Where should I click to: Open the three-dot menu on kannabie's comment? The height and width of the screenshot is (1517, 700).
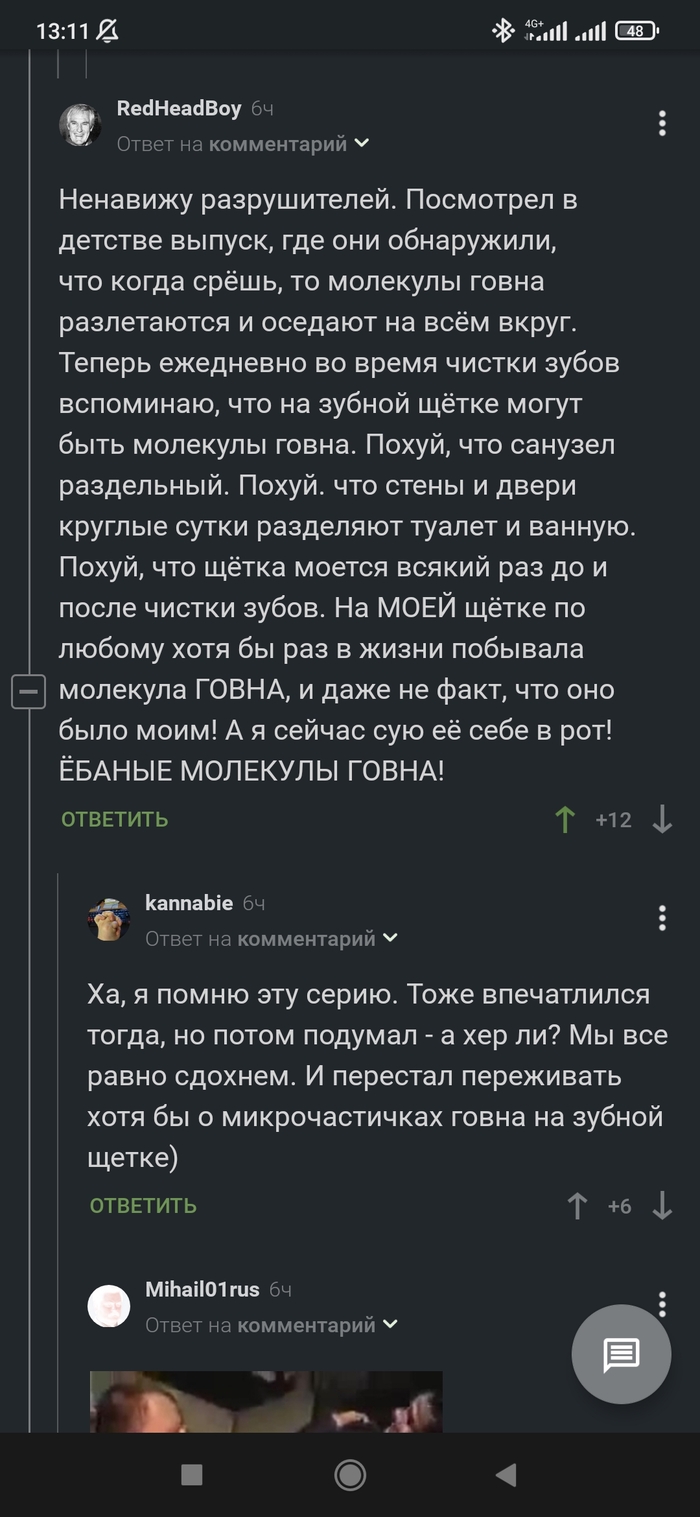(x=661, y=916)
